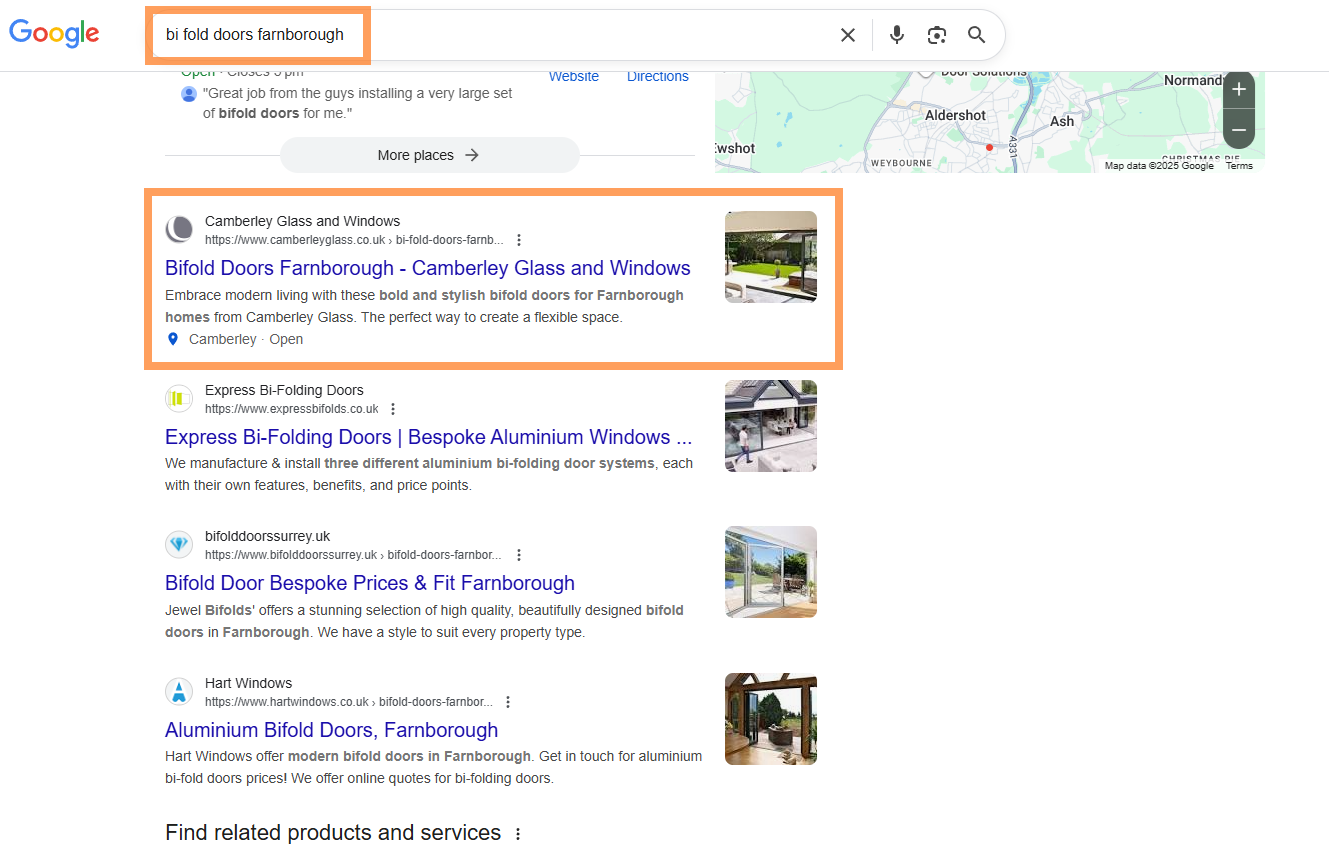Click the Website link for the business
This screenshot has height=856, width=1329.
coord(574,77)
